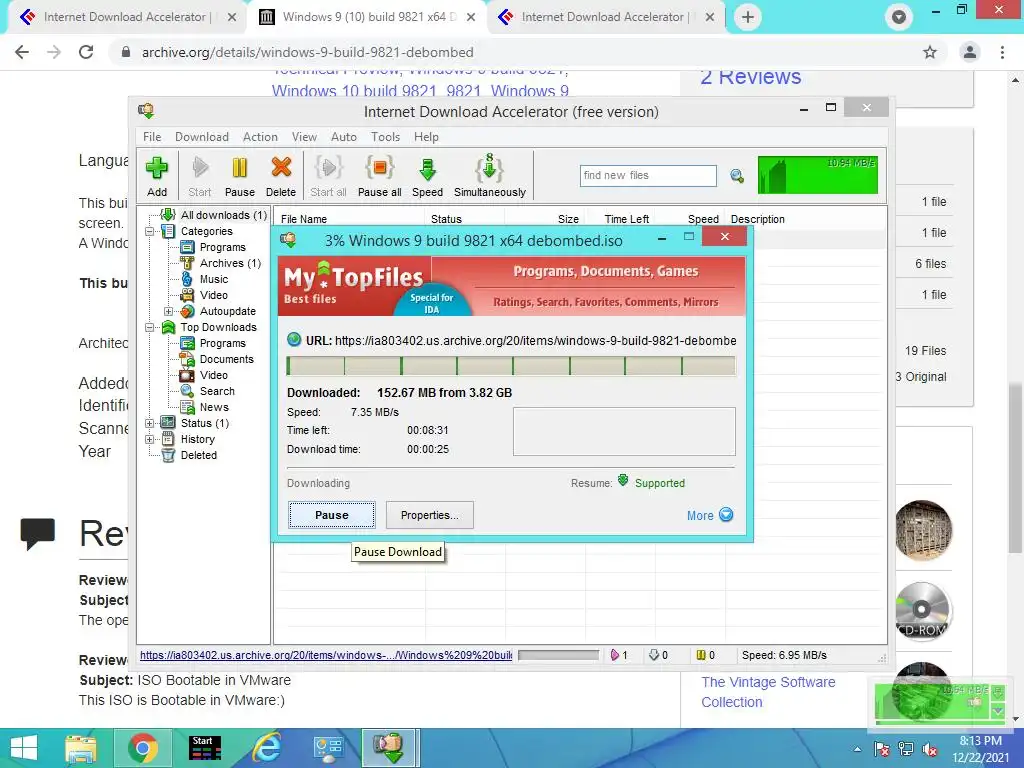The height and width of the screenshot is (768, 1024).
Task: Click the address bar URL
Action: pyautogui.click(x=308, y=52)
